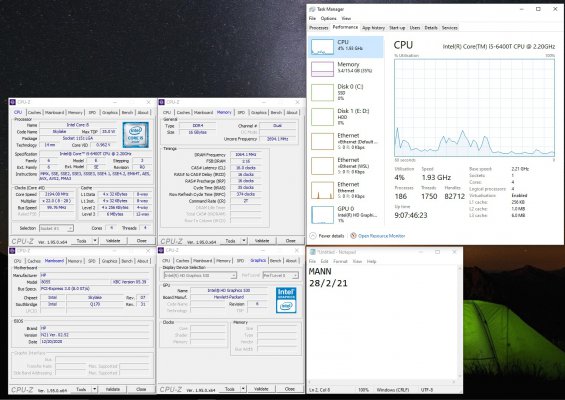Open the Options menu in Task Manager
Viewport: 565px width, 400px height.
[328, 18]
